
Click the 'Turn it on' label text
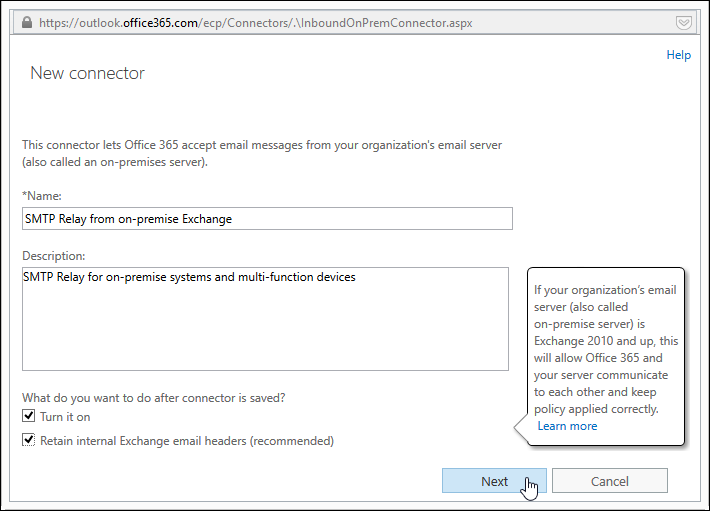coord(65,417)
